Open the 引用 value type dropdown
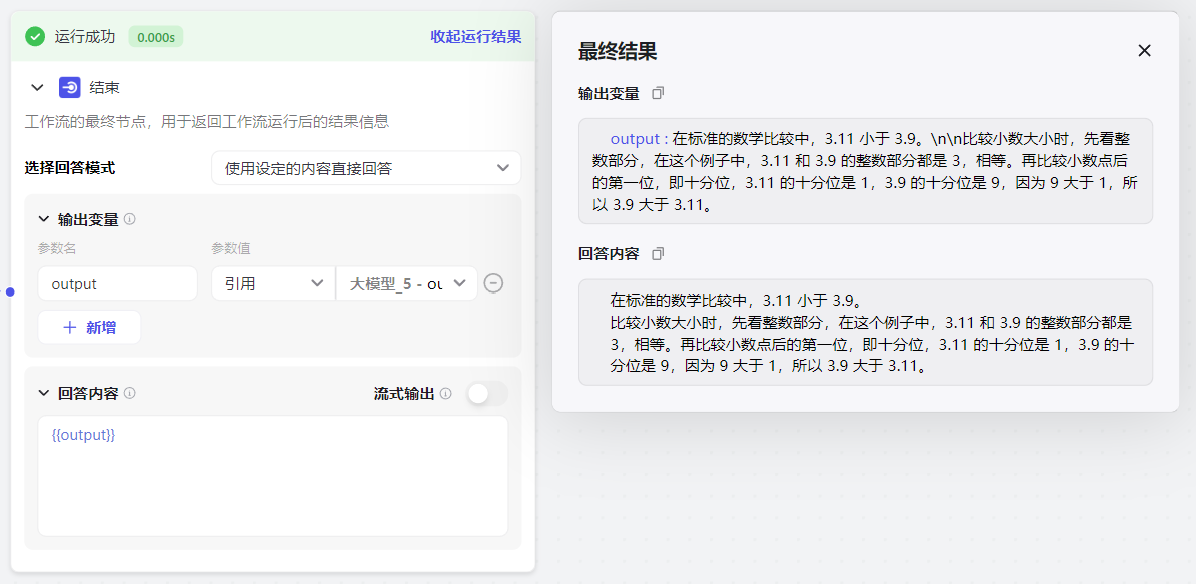Screen dimensions: 1196x584 [x=273, y=283]
